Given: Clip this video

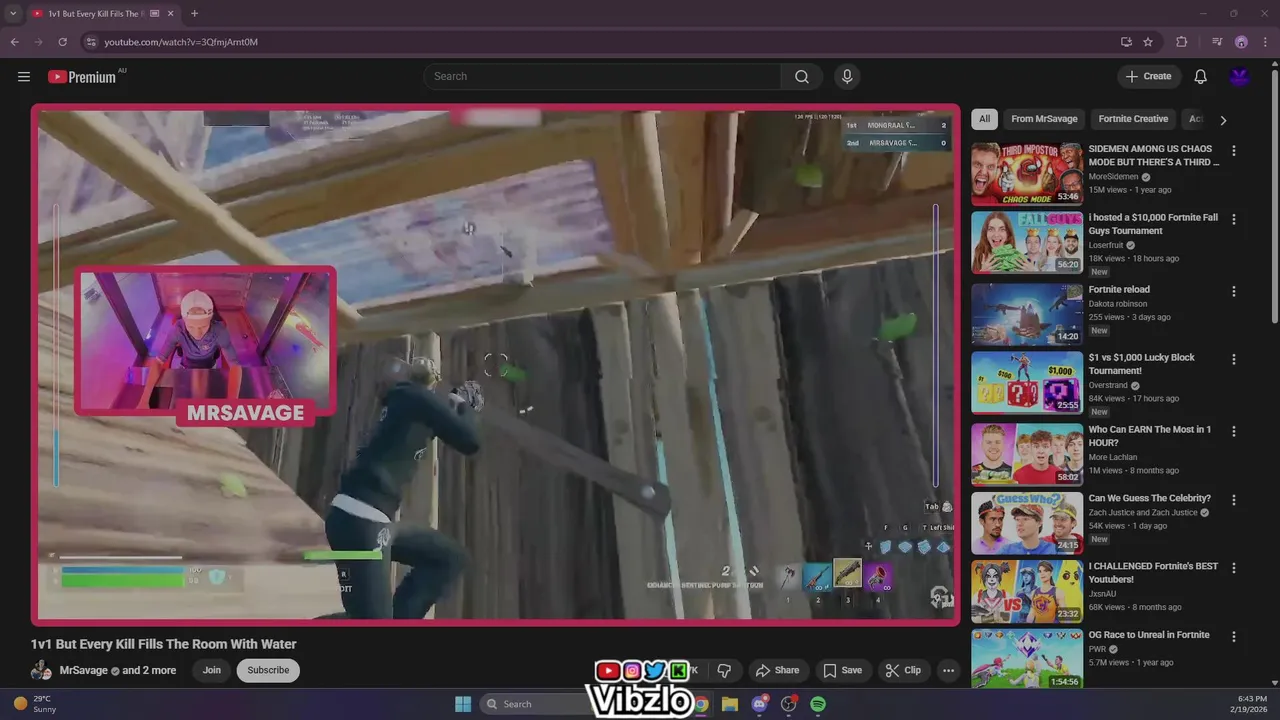Looking at the screenshot, I should click(x=903, y=670).
